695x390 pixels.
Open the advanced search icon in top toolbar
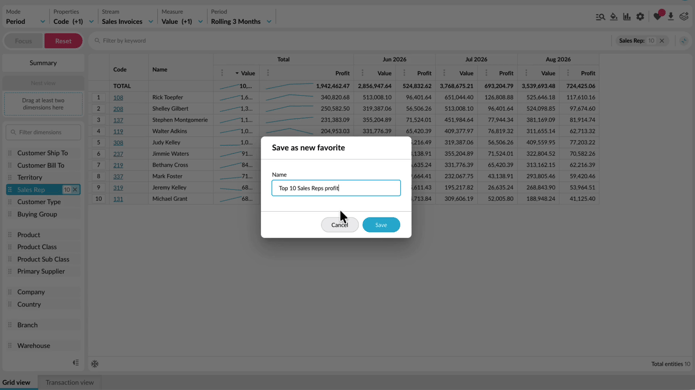click(600, 17)
